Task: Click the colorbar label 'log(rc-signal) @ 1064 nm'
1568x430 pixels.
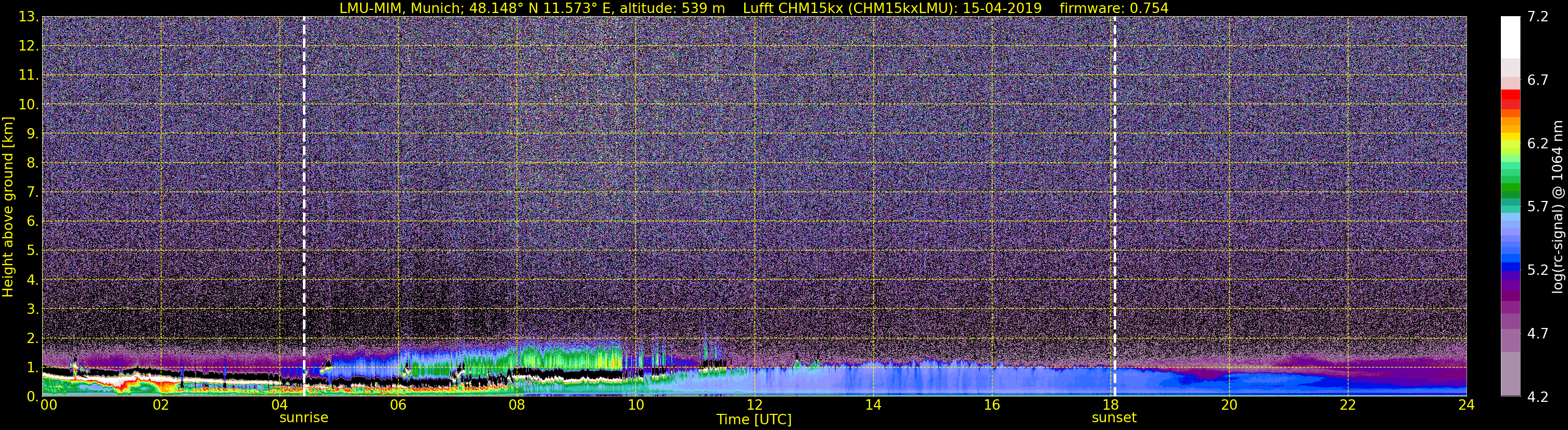Action: tap(1557, 207)
